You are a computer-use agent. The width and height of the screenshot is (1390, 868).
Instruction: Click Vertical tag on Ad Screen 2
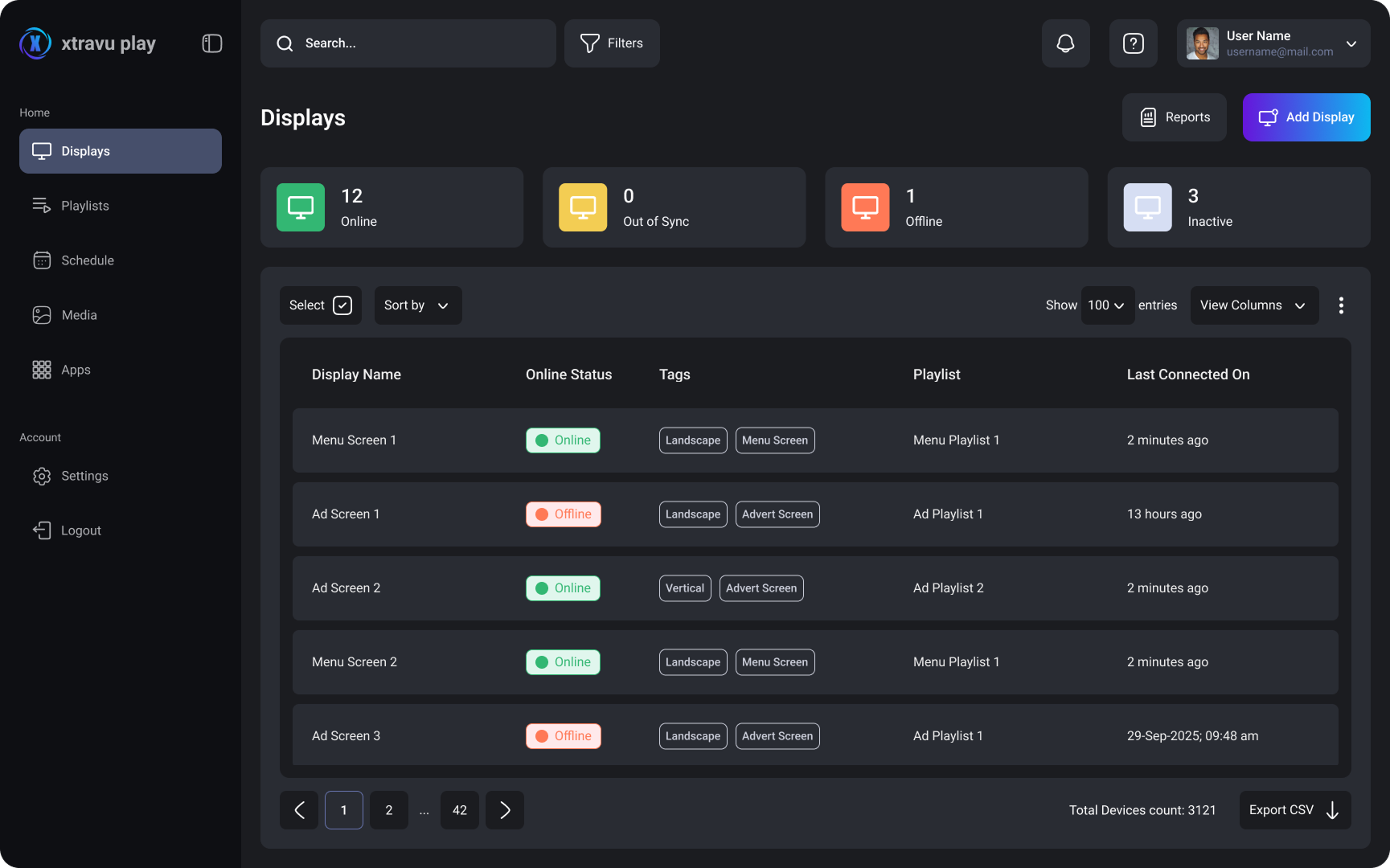tap(685, 588)
